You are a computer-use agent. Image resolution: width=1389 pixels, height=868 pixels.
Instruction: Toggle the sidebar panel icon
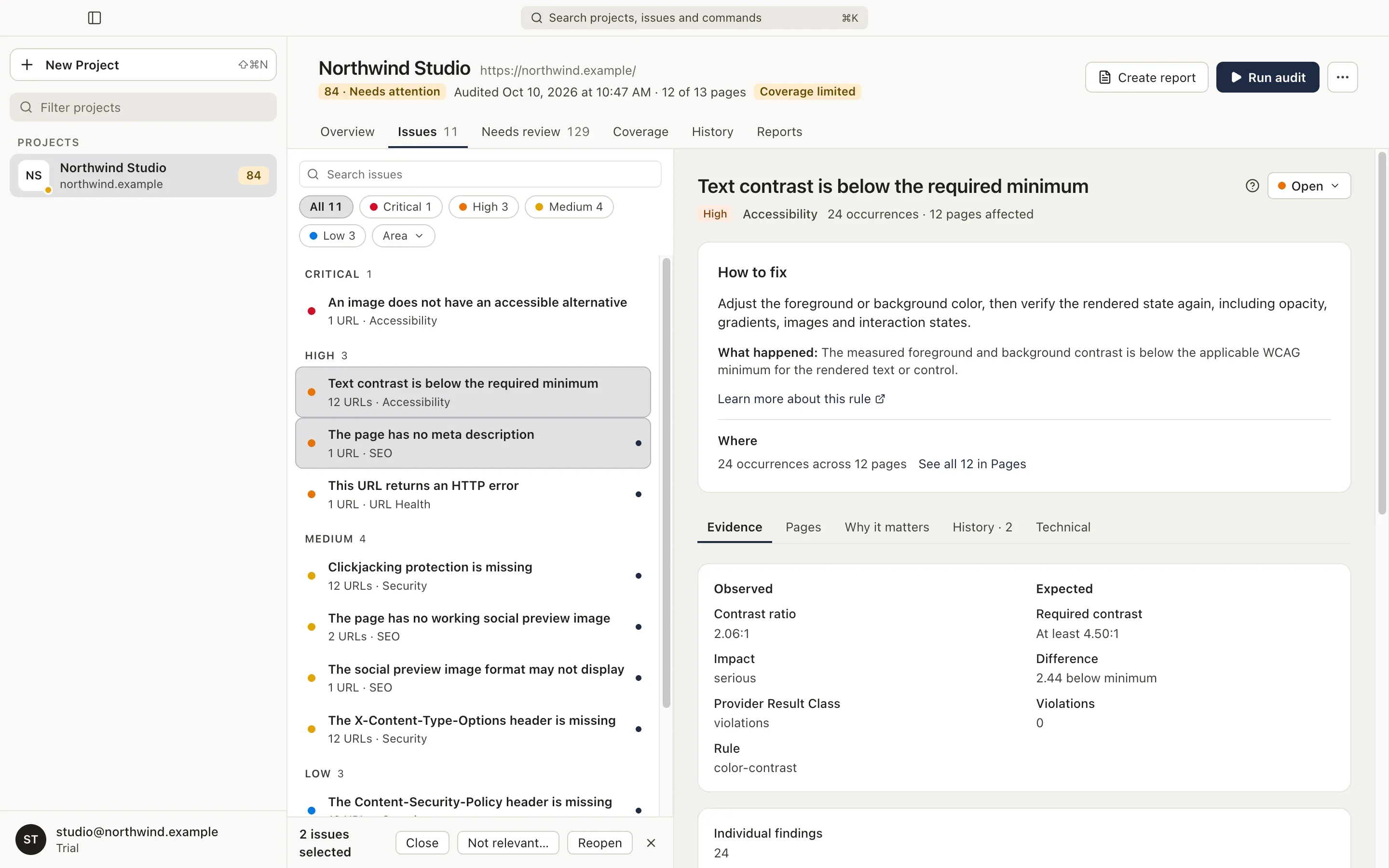click(95, 18)
